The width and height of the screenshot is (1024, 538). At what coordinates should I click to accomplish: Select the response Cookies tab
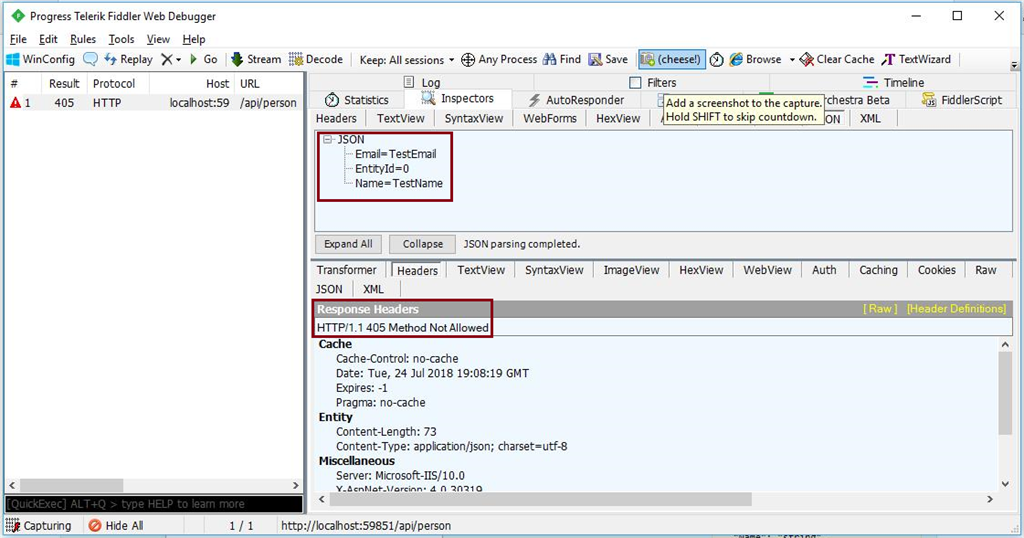tap(936, 270)
